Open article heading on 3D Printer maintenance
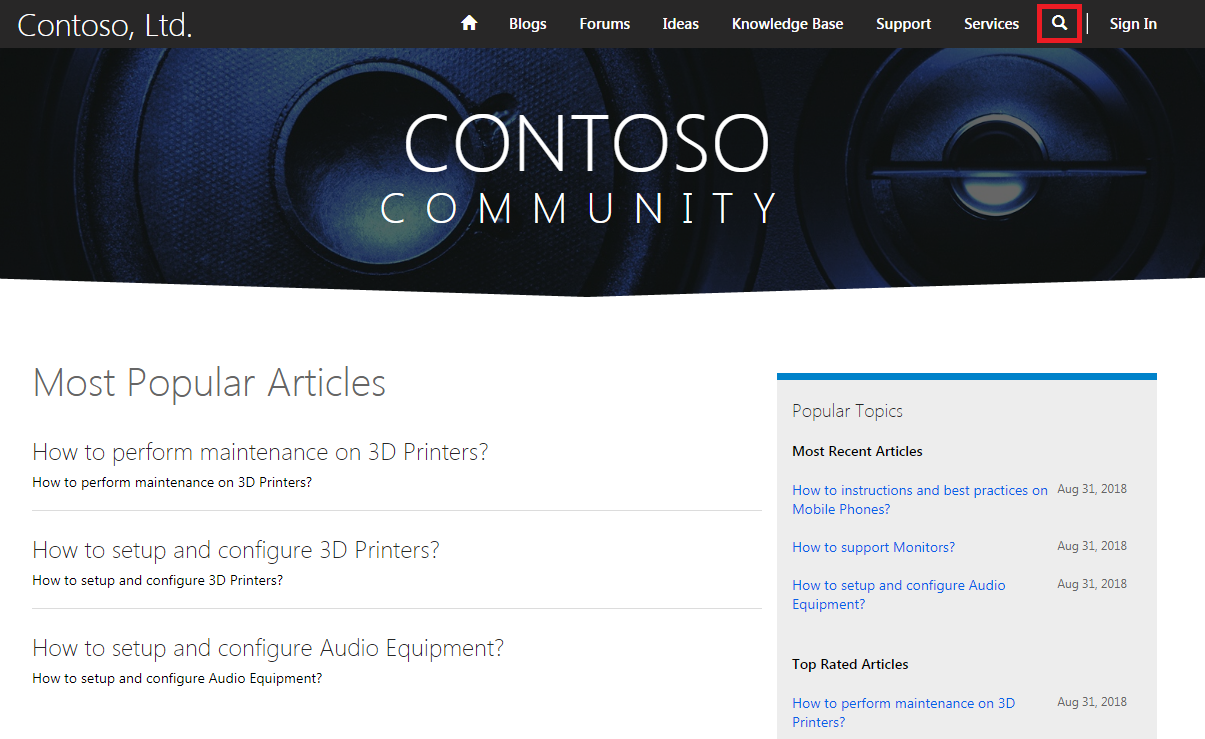This screenshot has height=739, width=1205. 260,452
